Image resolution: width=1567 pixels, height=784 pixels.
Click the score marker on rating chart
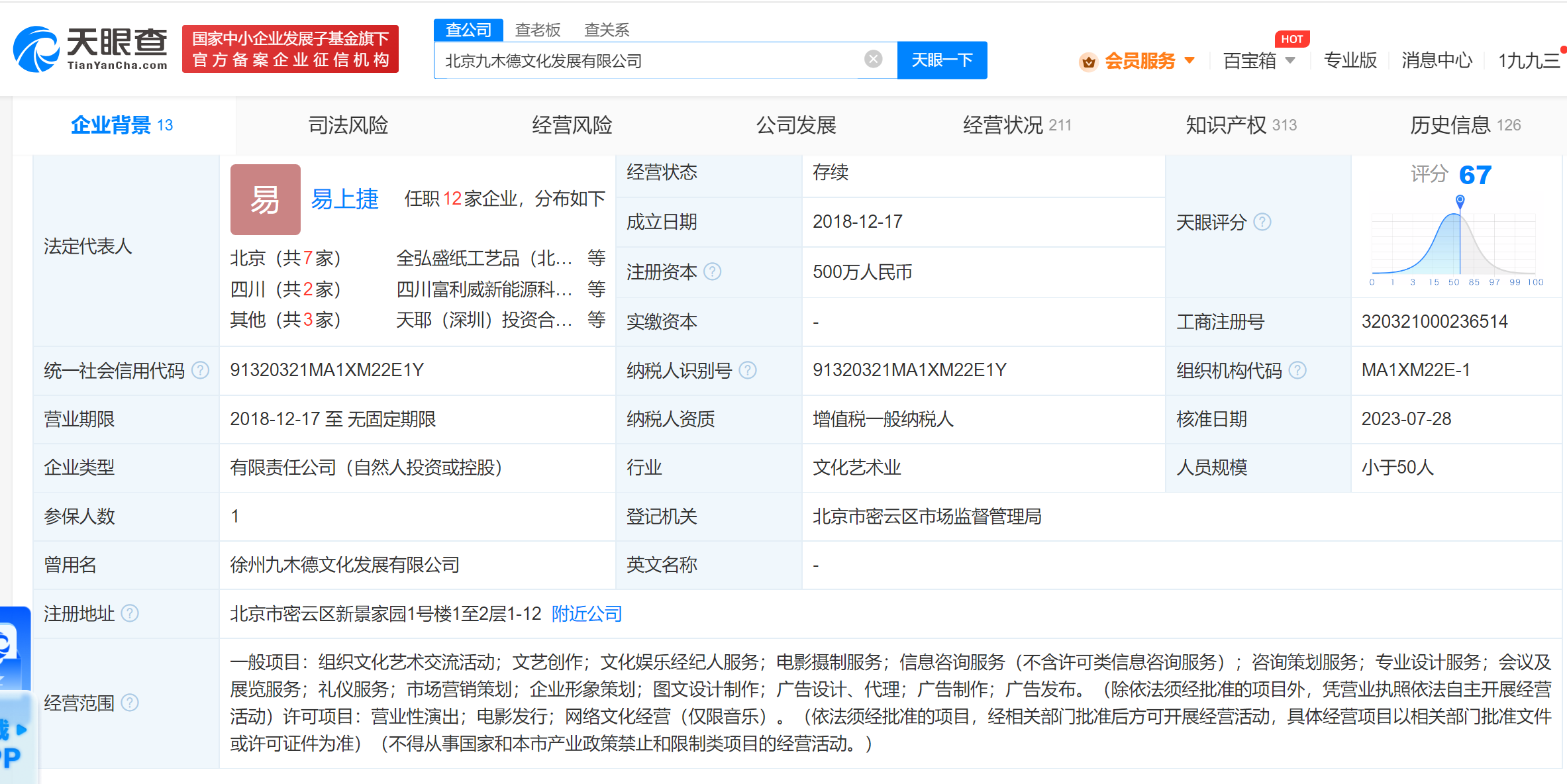[x=1460, y=200]
